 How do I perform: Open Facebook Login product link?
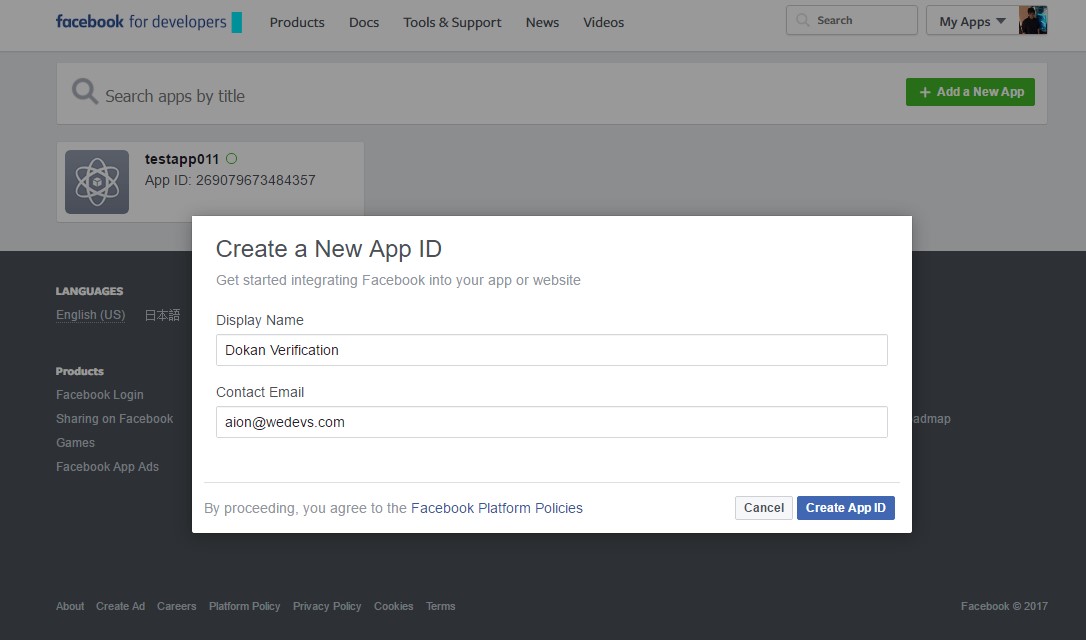[100, 394]
